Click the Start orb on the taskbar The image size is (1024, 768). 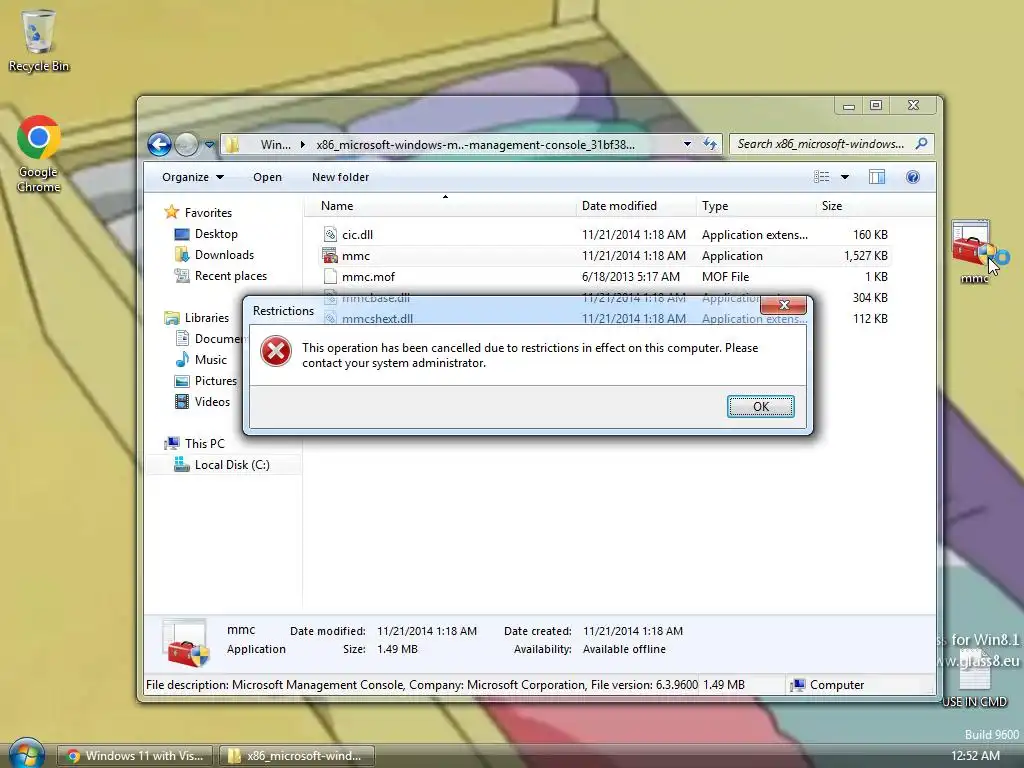pyautogui.click(x=27, y=753)
